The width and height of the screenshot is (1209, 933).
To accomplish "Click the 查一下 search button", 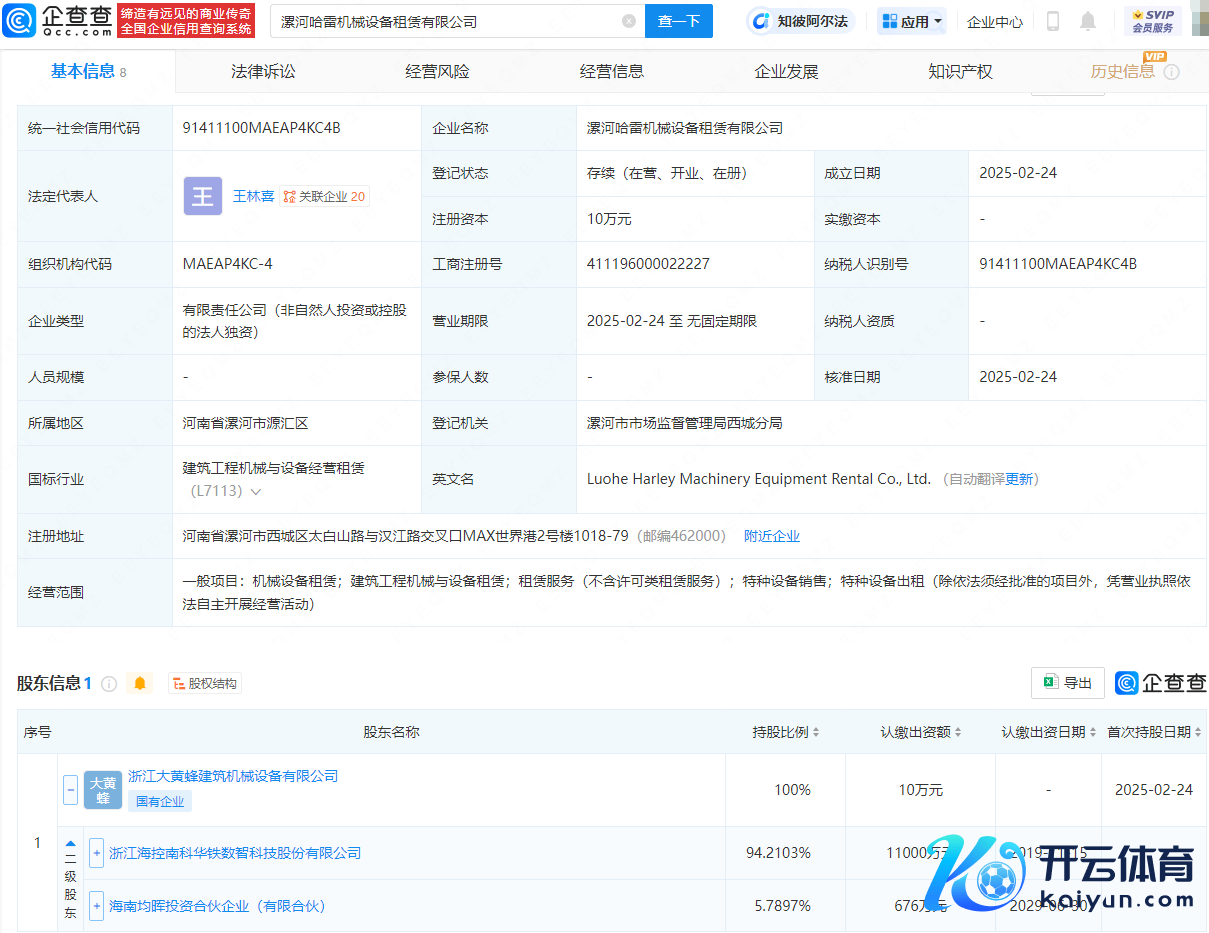I will (x=678, y=21).
